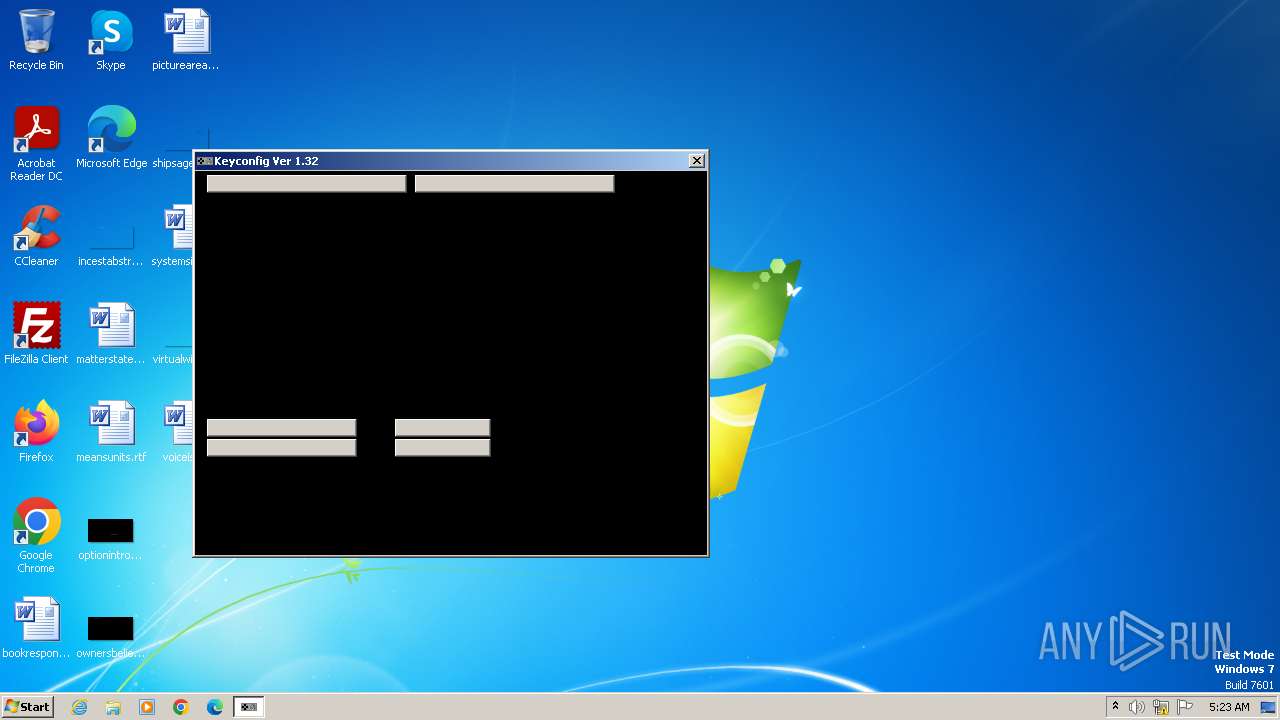Open the Action Center flag icon

[x=1185, y=707]
